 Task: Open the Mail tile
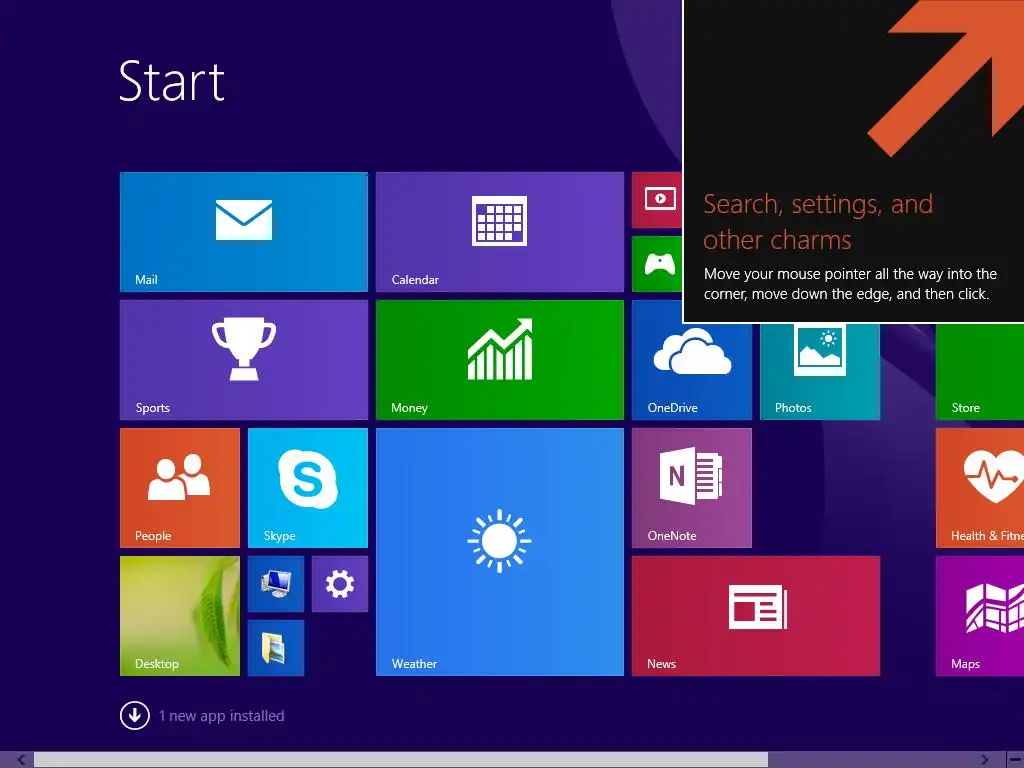pos(244,232)
